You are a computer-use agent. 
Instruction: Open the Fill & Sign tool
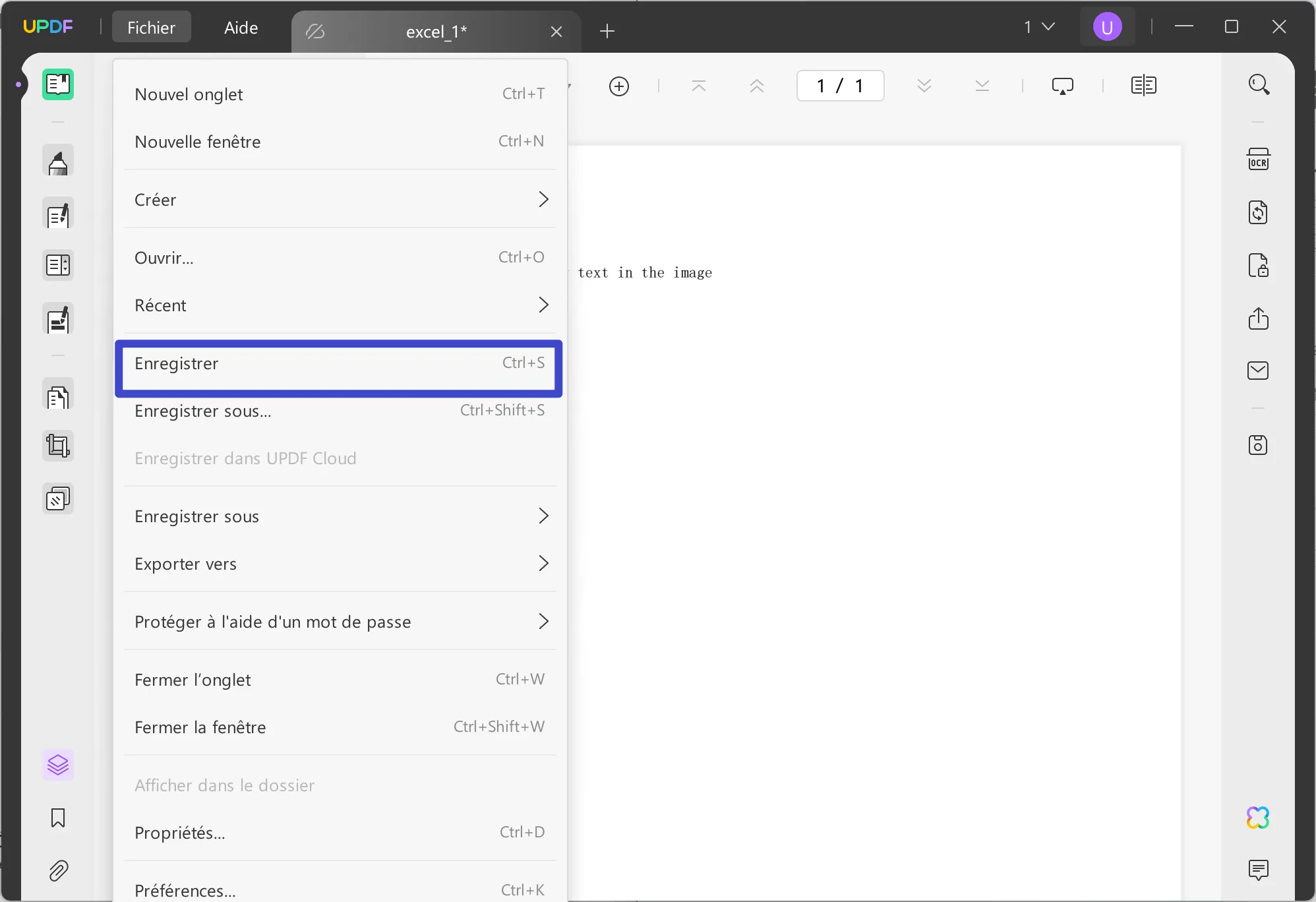(58, 319)
